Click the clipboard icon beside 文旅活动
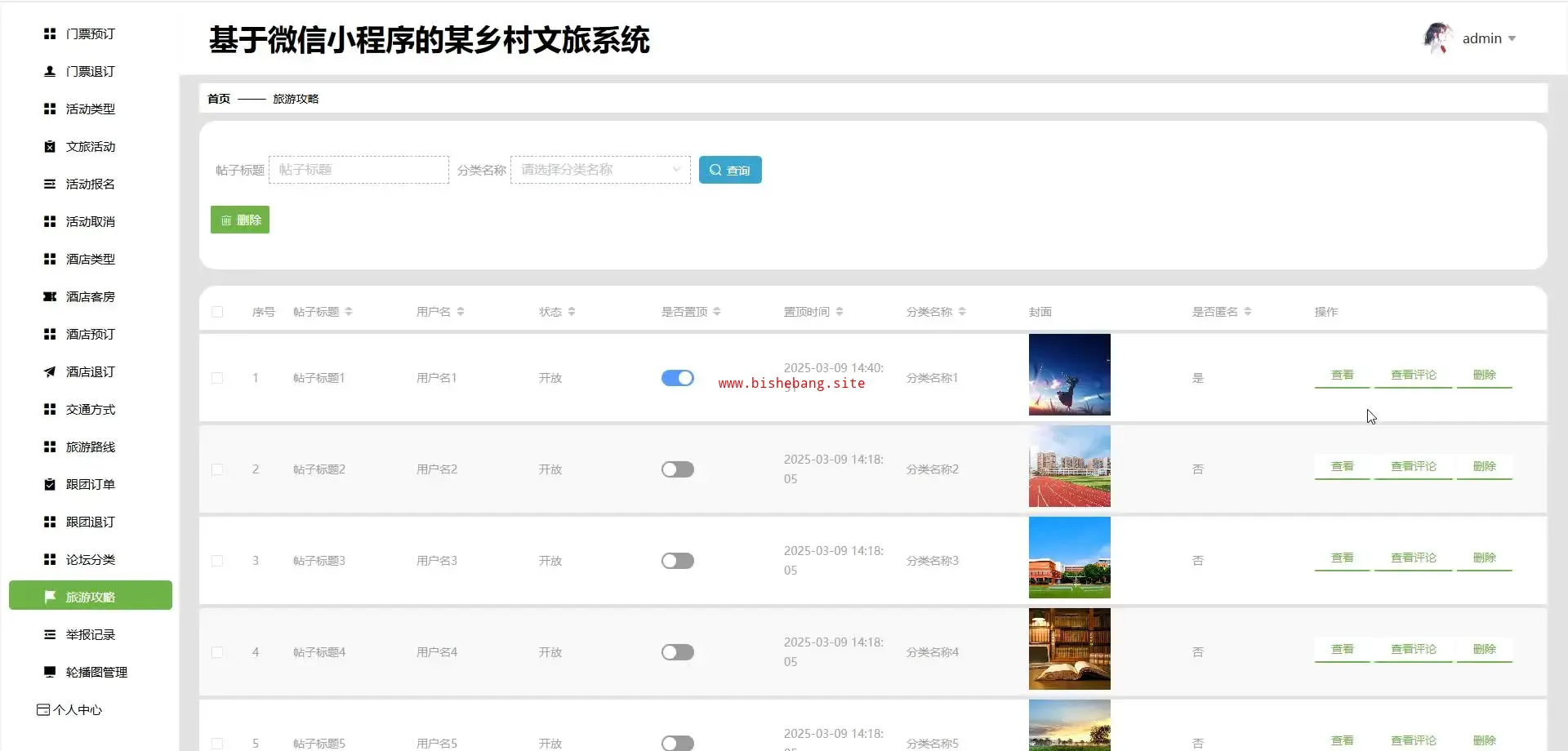Screen dimensions: 1568x751 [x=50, y=147]
